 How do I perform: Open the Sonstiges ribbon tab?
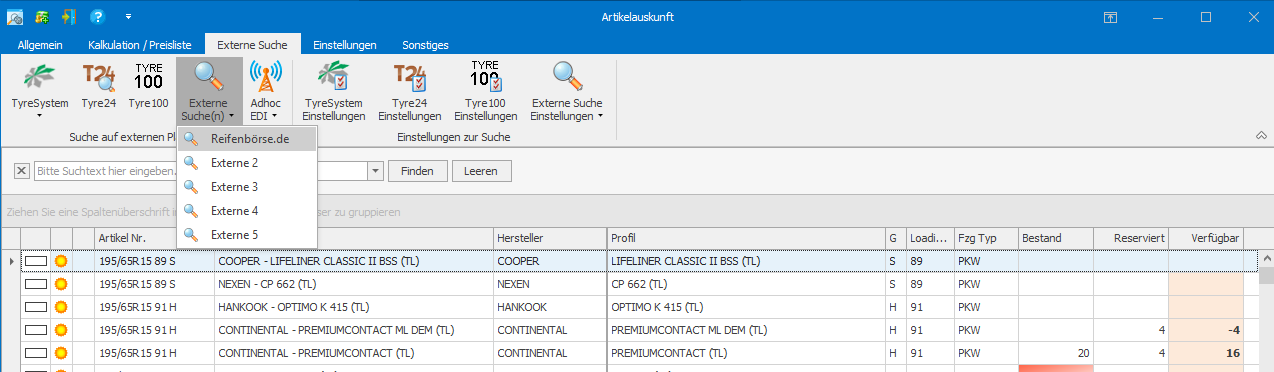425,45
